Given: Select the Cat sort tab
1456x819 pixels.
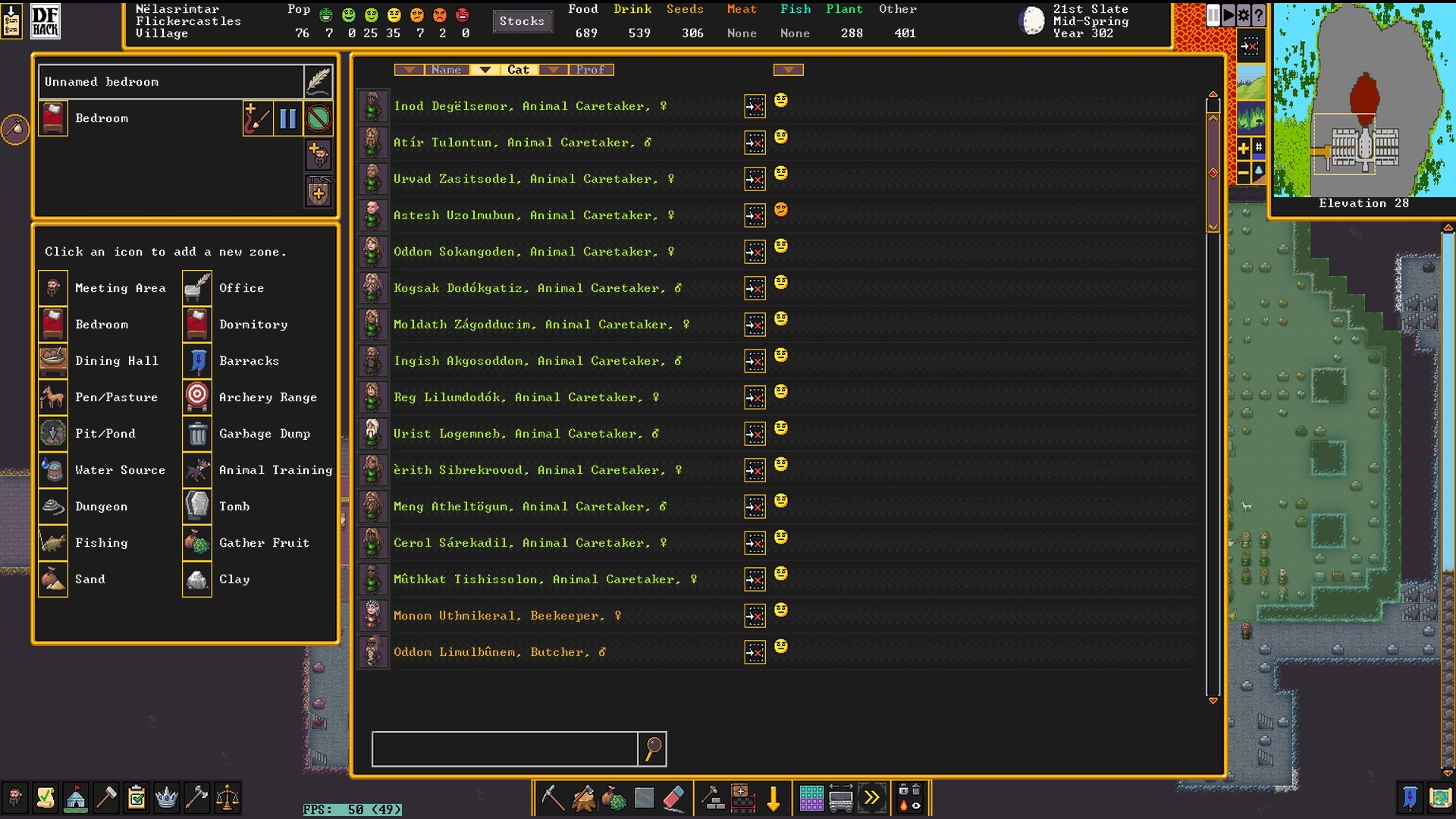Looking at the screenshot, I should 518,70.
